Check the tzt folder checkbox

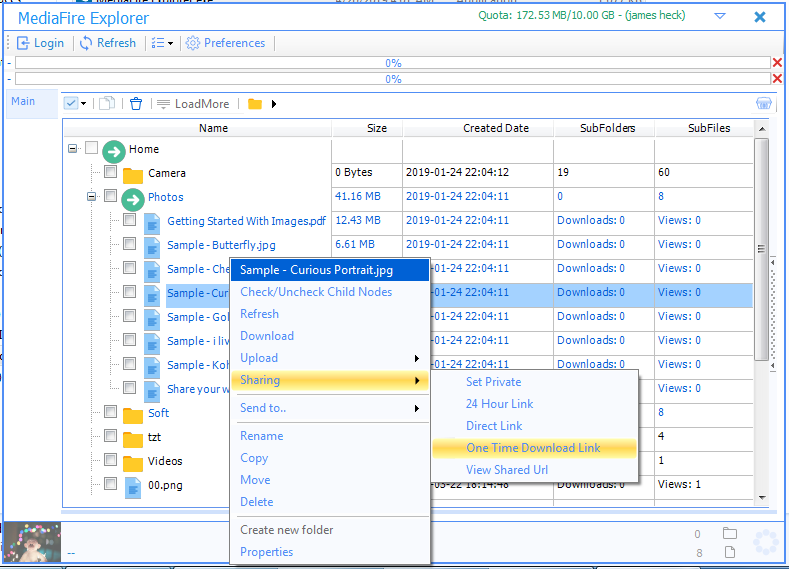click(110, 436)
